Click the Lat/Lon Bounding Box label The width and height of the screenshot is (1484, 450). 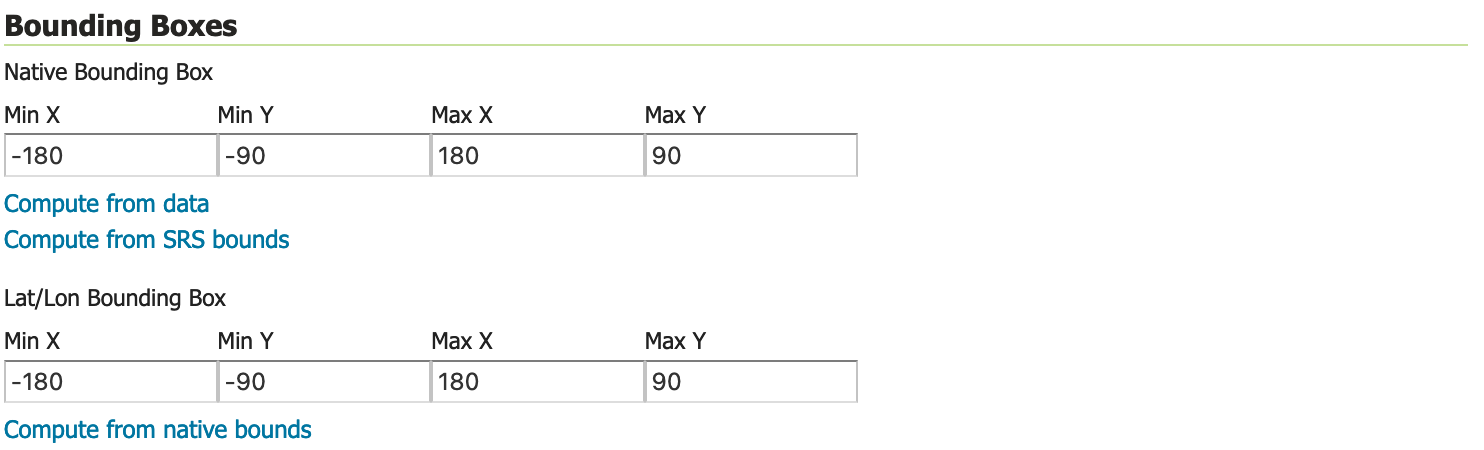coord(115,298)
